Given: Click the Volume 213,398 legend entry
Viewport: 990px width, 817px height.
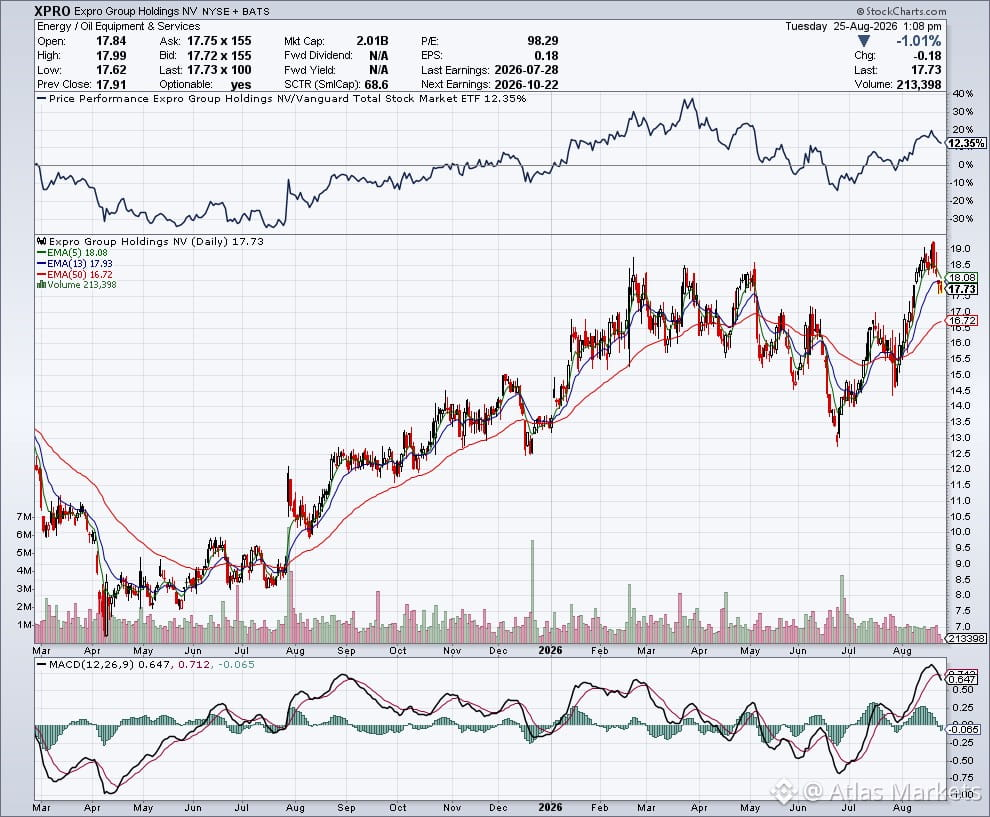Looking at the screenshot, I should point(77,285).
